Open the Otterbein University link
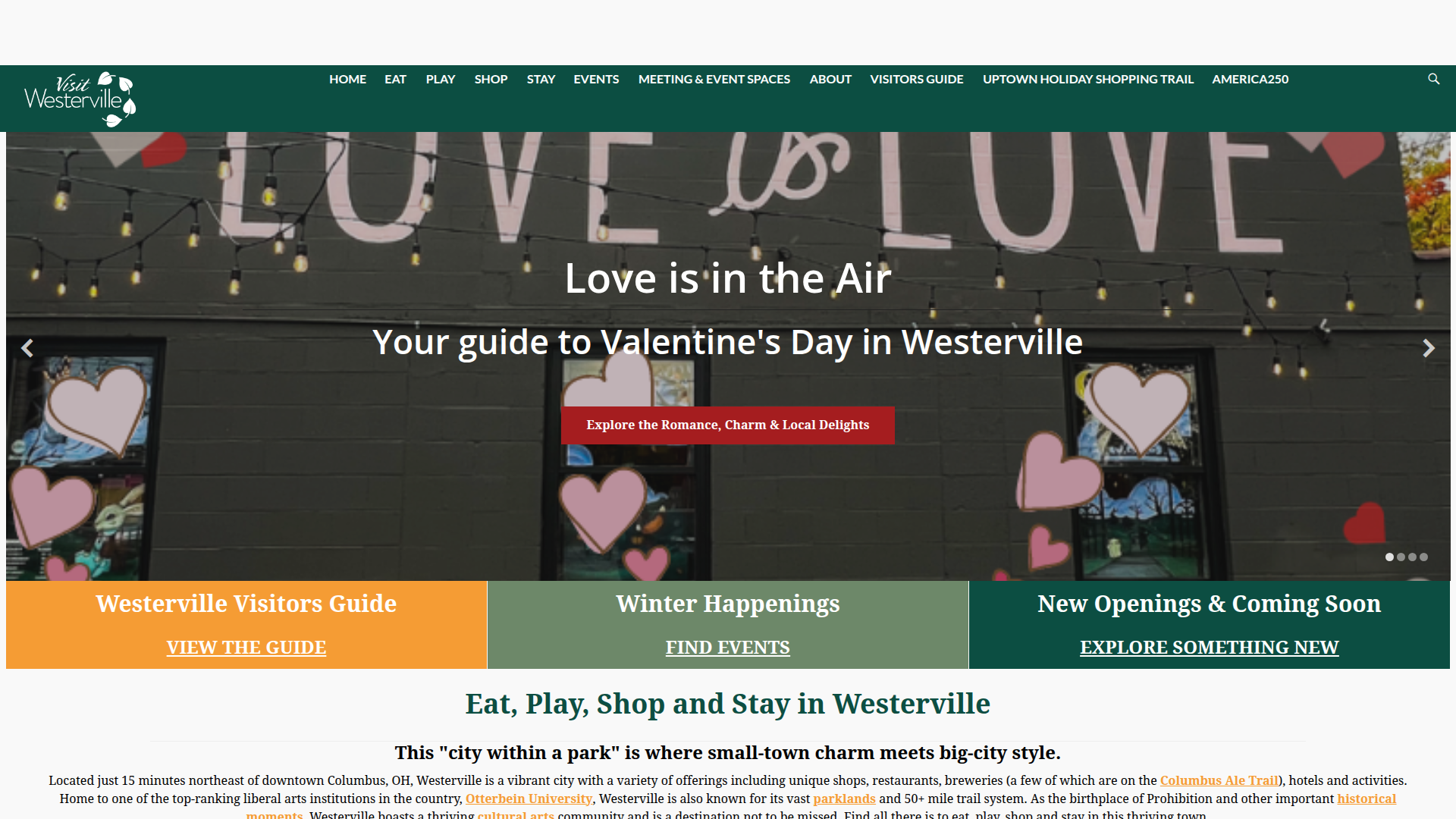Screen dimensions: 1456x819 coord(528,799)
